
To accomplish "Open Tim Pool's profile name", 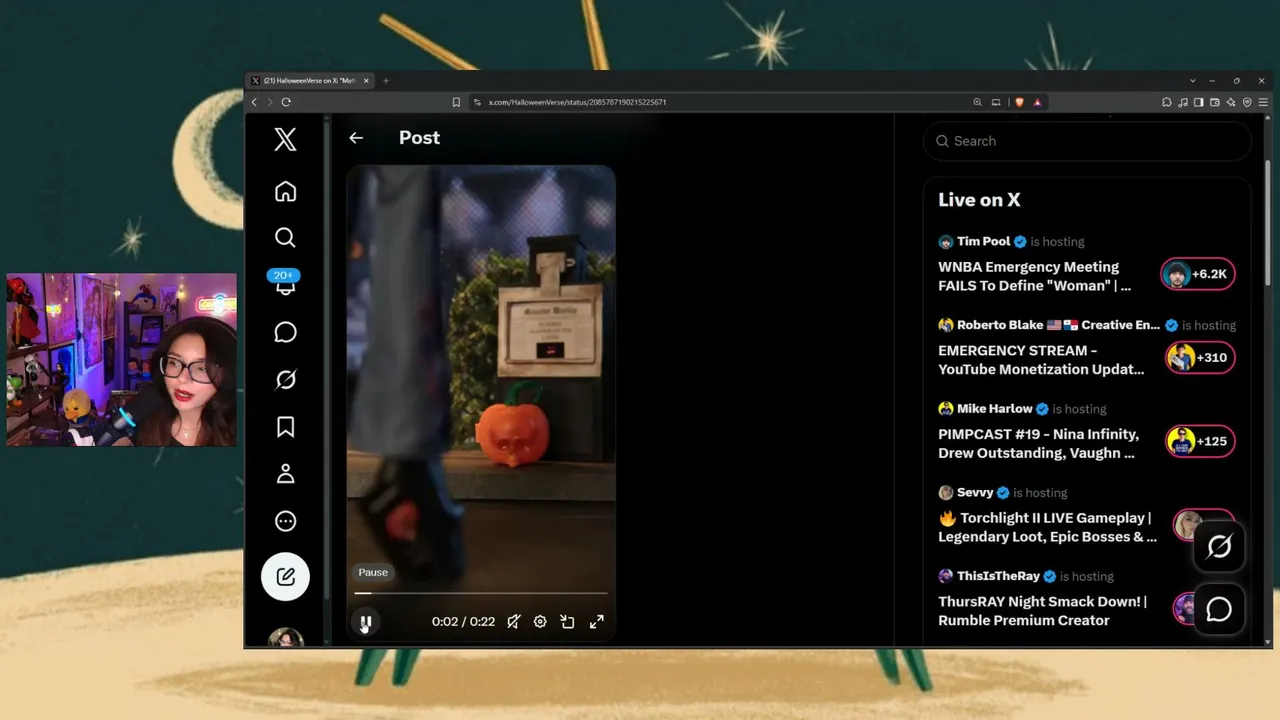I will point(983,241).
